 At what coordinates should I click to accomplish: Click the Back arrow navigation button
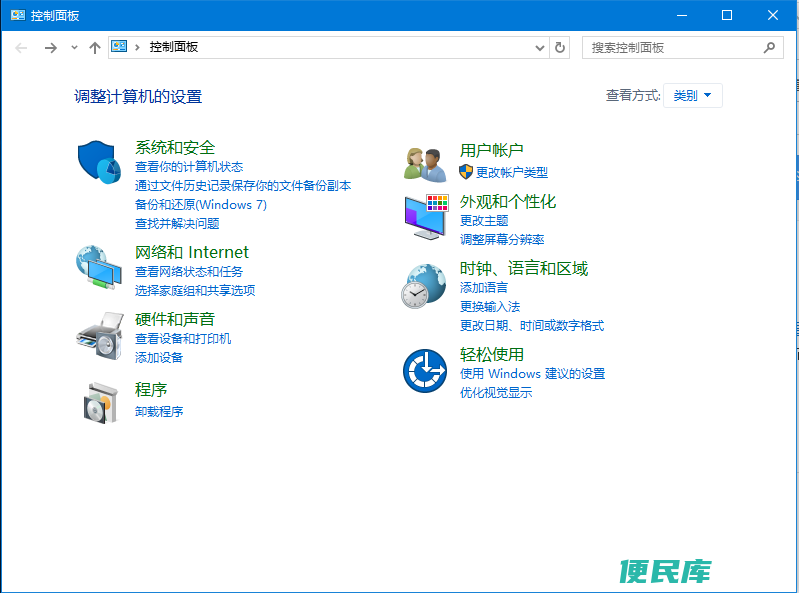(x=21, y=48)
